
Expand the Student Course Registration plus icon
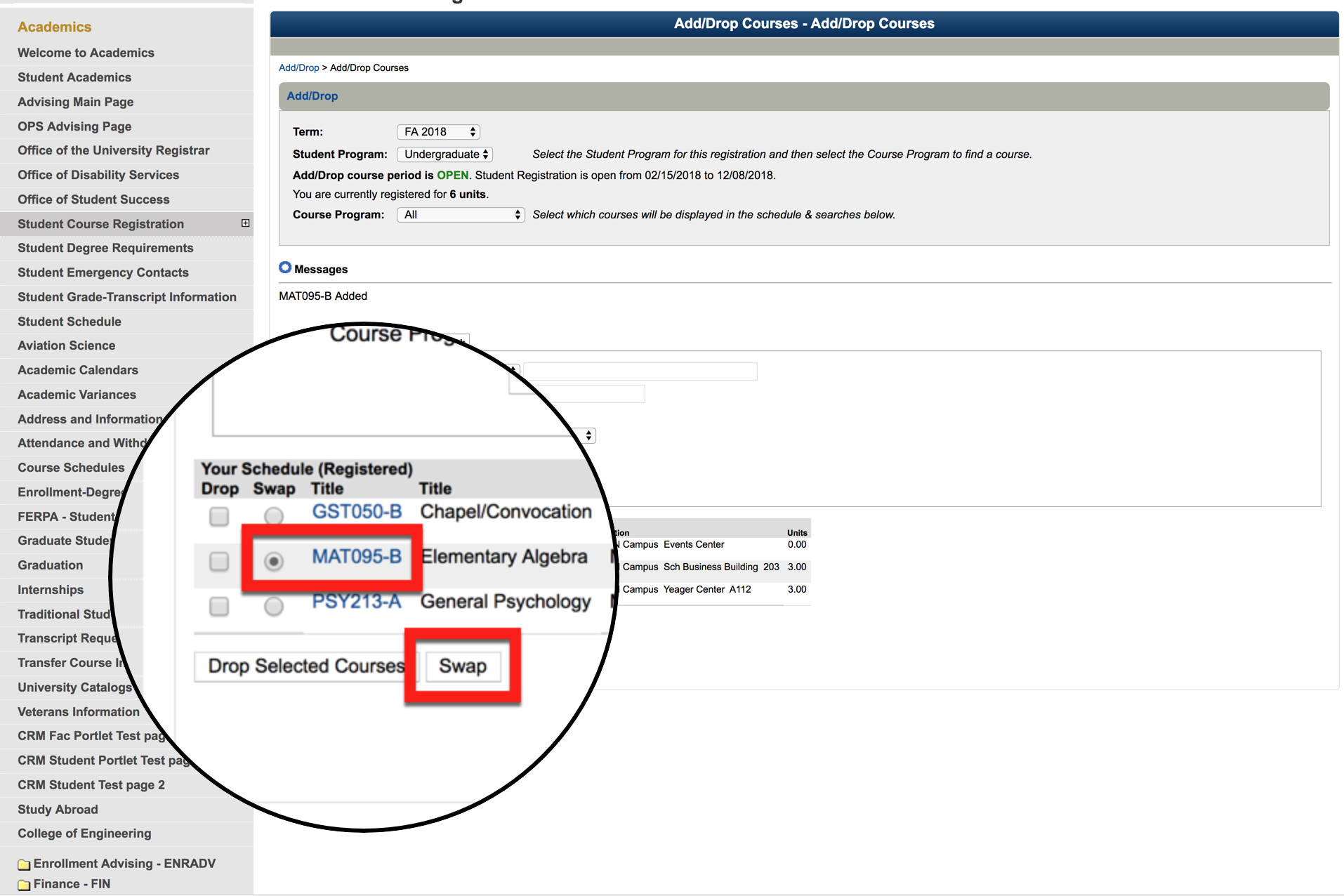[x=245, y=223]
